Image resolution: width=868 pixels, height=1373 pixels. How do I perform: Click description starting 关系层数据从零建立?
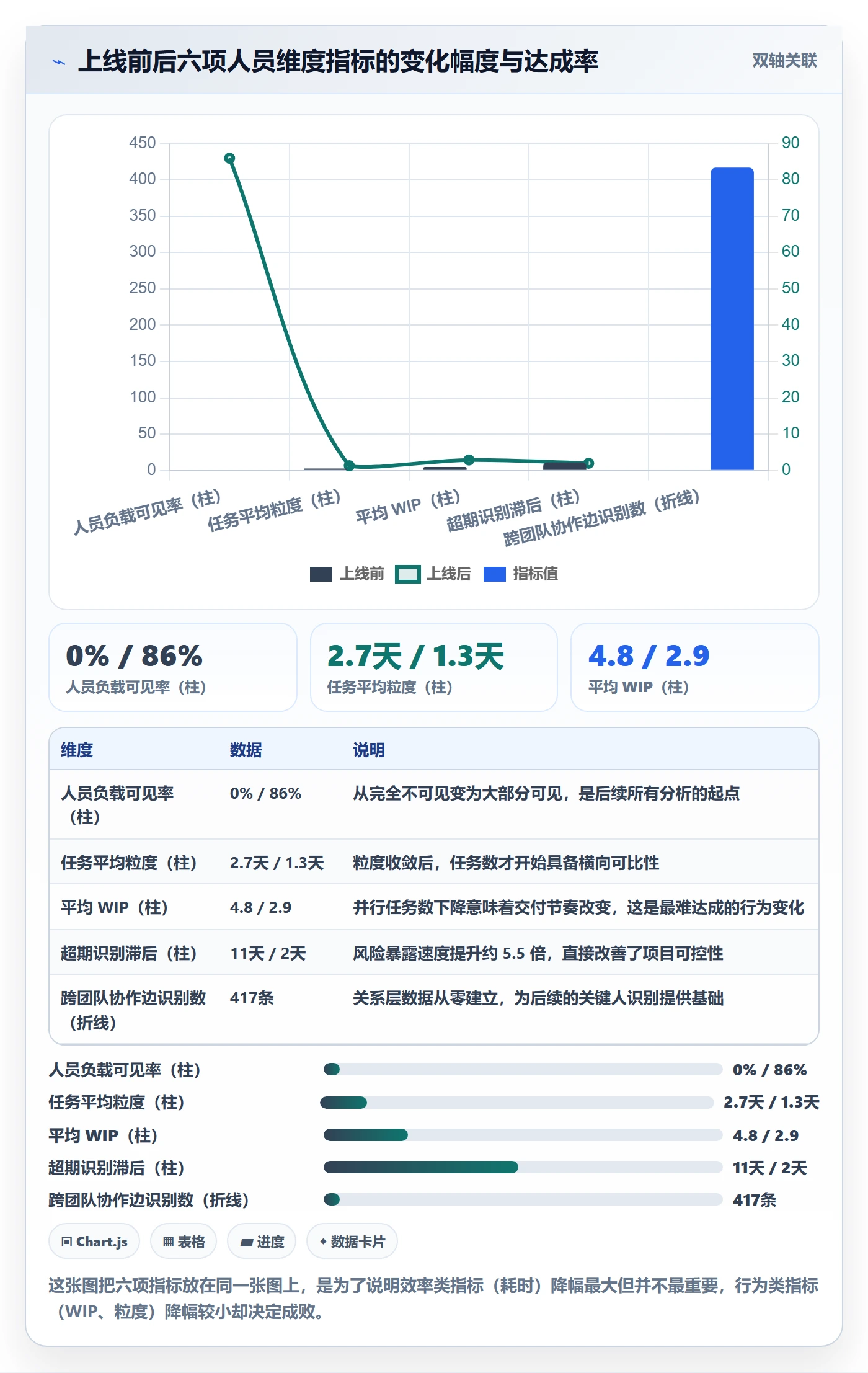pyautogui.click(x=538, y=998)
